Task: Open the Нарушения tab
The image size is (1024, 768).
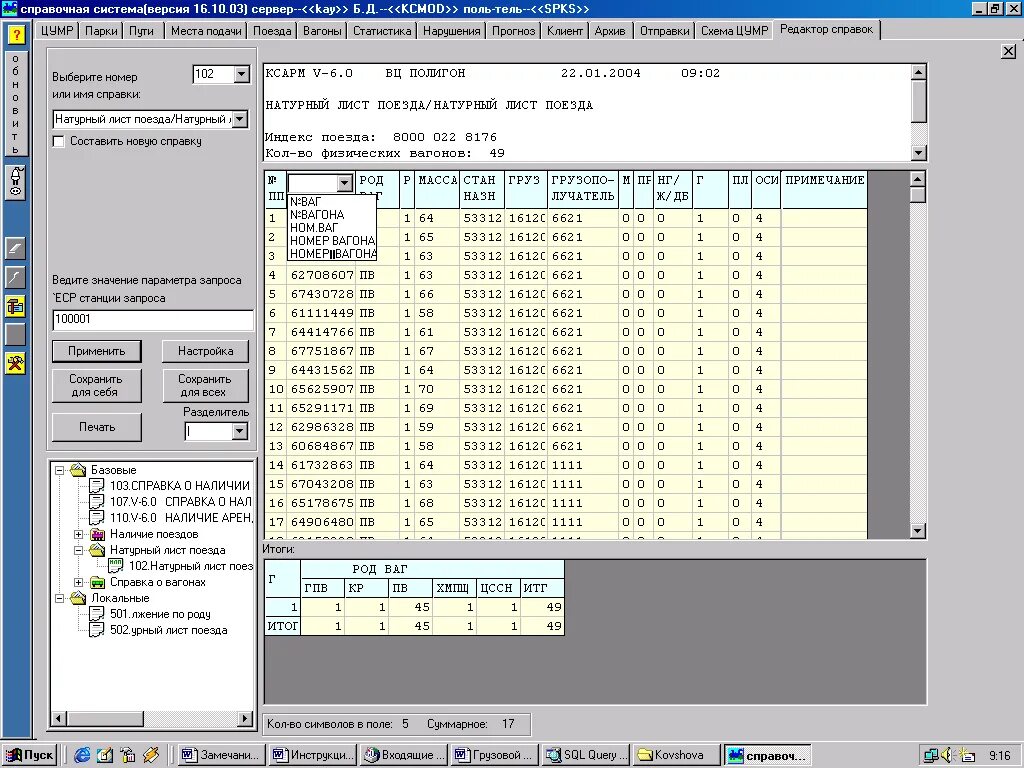Action: tap(451, 31)
